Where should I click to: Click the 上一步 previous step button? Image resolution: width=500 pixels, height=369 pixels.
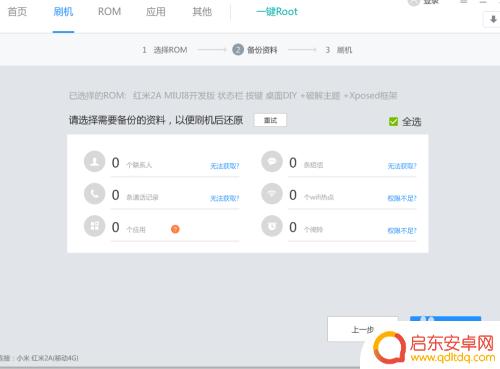(363, 329)
